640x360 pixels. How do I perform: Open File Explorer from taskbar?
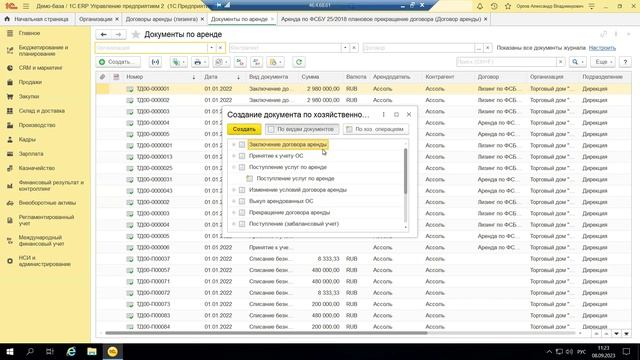(x=92, y=351)
